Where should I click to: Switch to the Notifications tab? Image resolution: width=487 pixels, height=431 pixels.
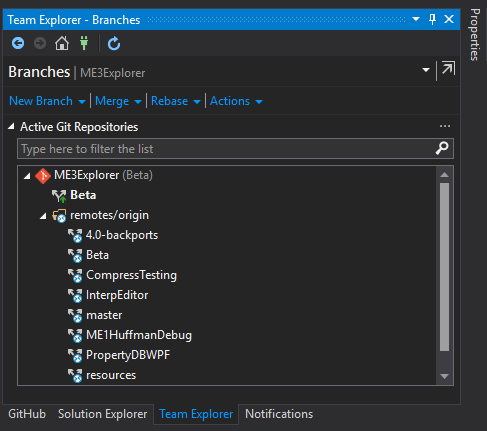(x=279, y=414)
